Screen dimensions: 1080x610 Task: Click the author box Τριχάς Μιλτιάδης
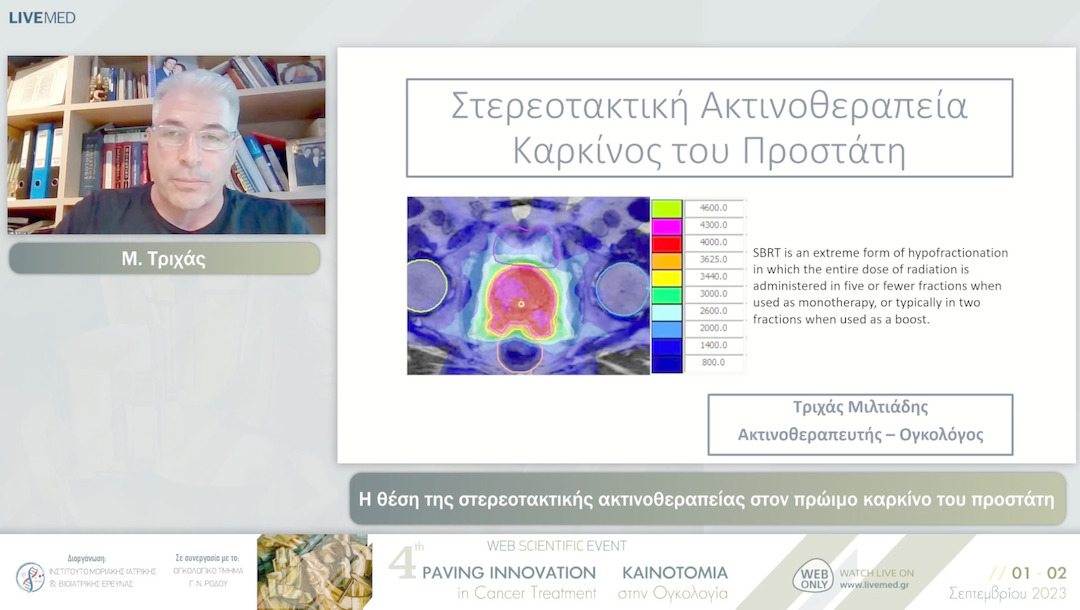[860, 424]
